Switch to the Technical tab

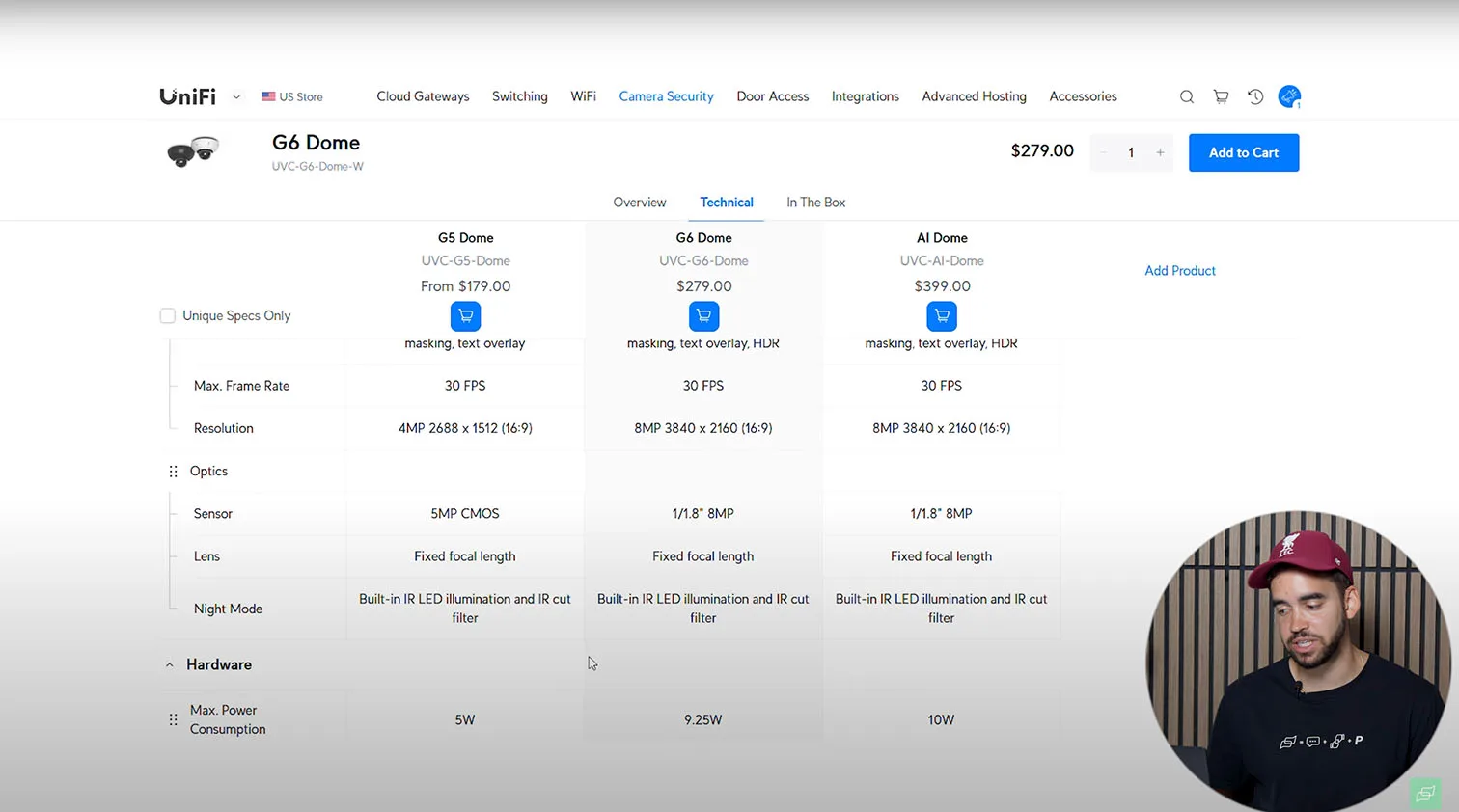pos(727,203)
